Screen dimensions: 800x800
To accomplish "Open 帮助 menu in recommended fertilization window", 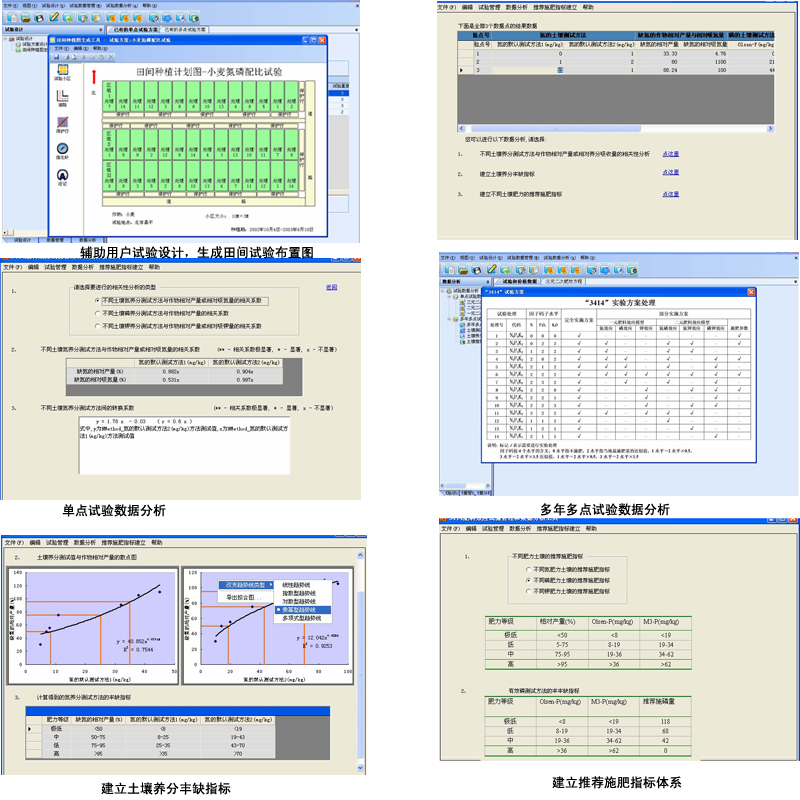I will coord(591,529).
